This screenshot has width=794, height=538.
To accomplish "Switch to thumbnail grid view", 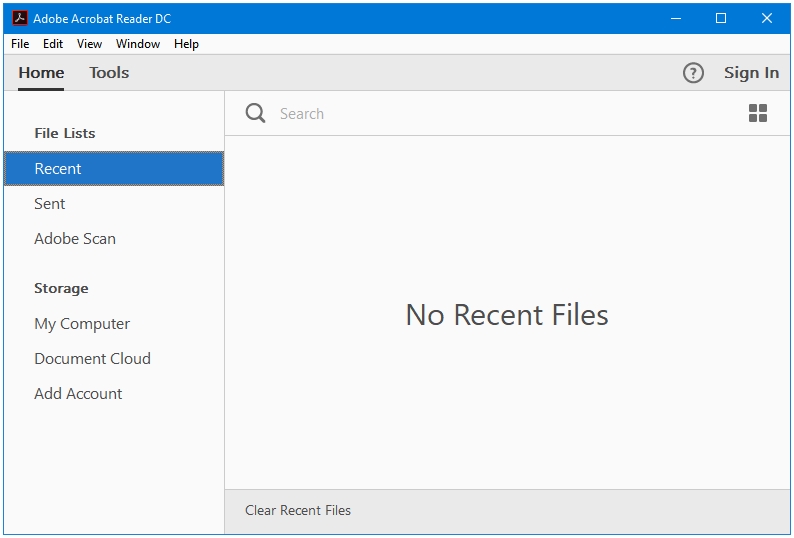I will 758,113.
